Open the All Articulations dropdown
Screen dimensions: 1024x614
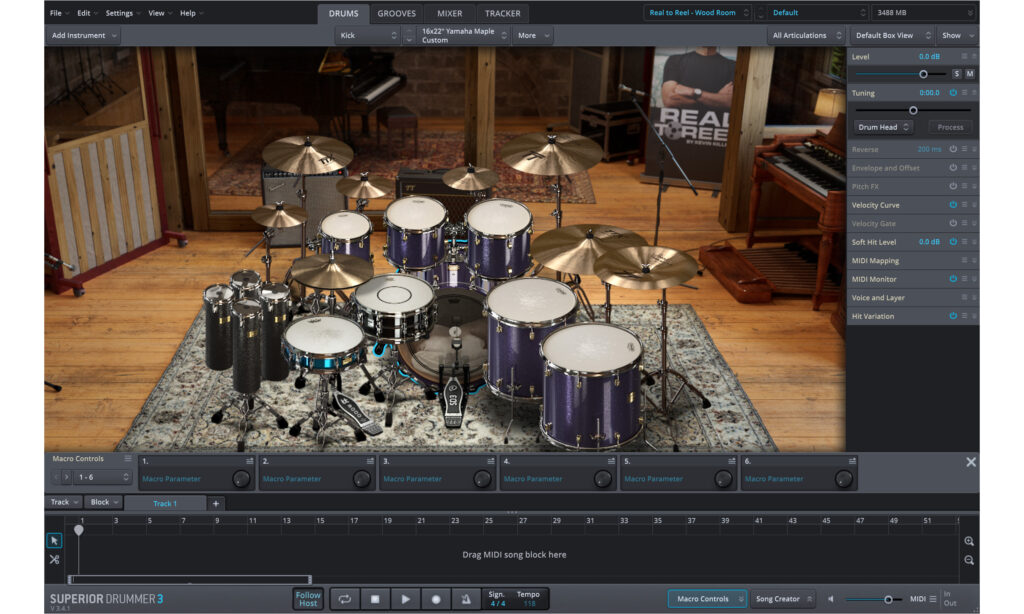tap(807, 35)
